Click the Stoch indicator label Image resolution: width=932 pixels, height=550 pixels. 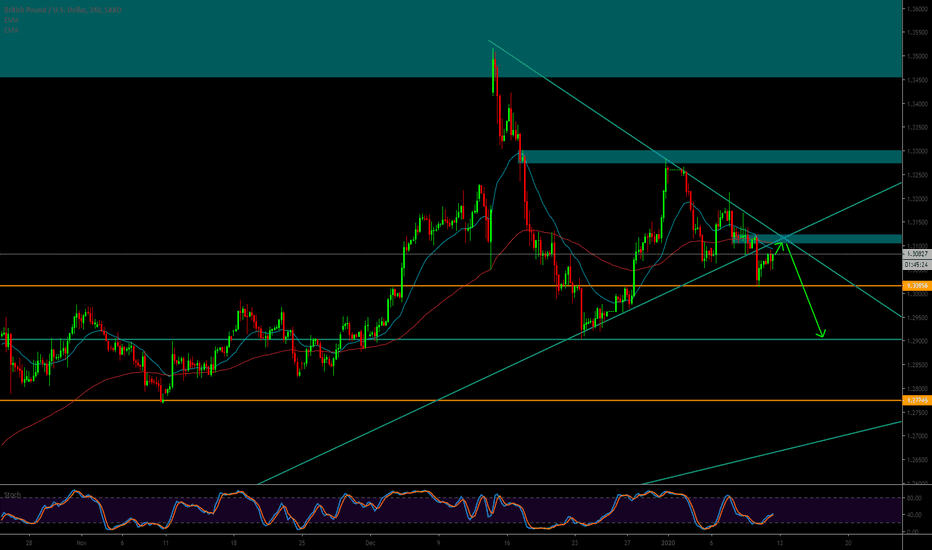13,493
